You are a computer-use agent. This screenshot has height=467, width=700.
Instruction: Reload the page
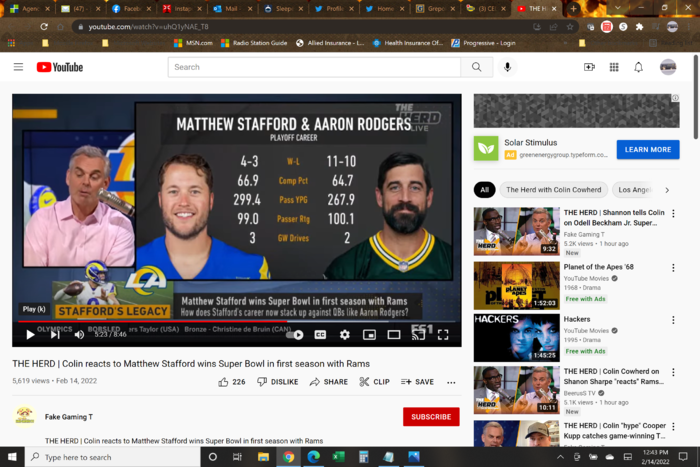(x=44, y=27)
